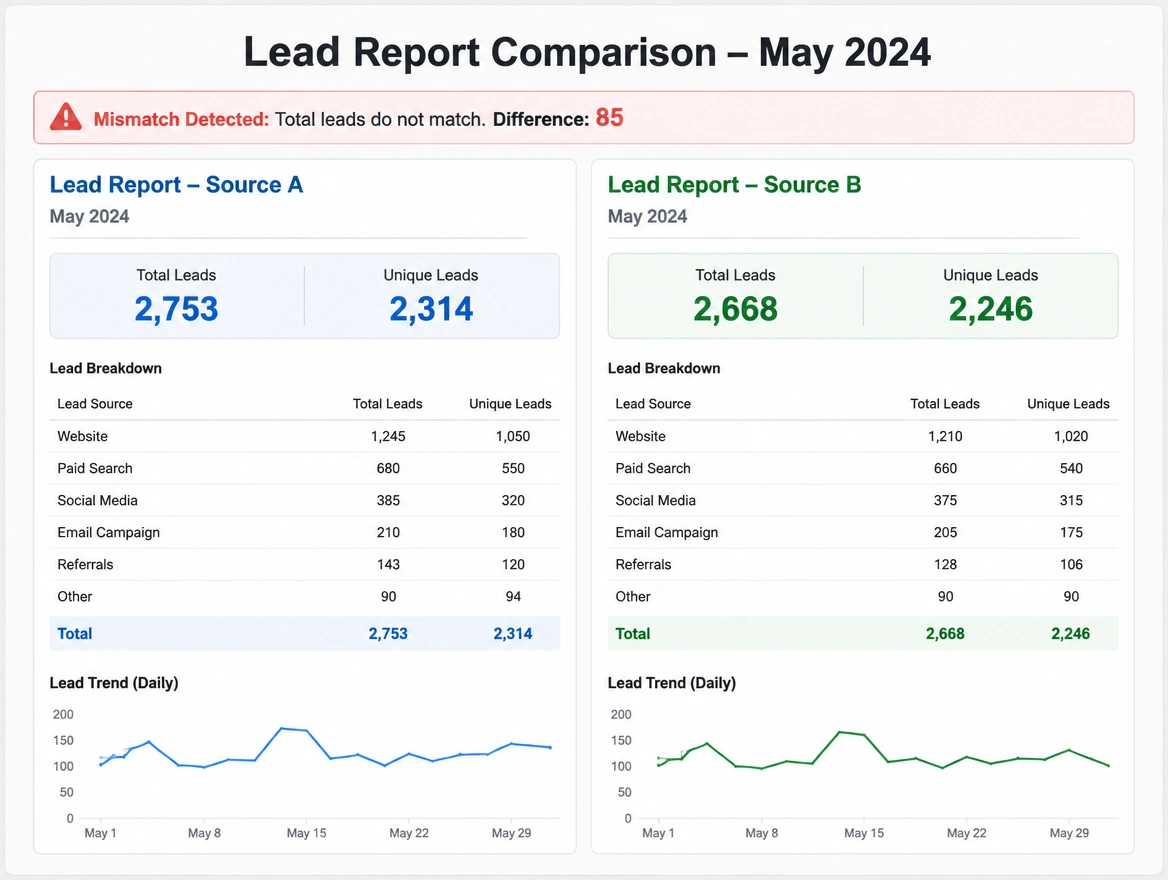Click Source B Website total leads 1,210
The width and height of the screenshot is (1168, 880).
[945, 436]
